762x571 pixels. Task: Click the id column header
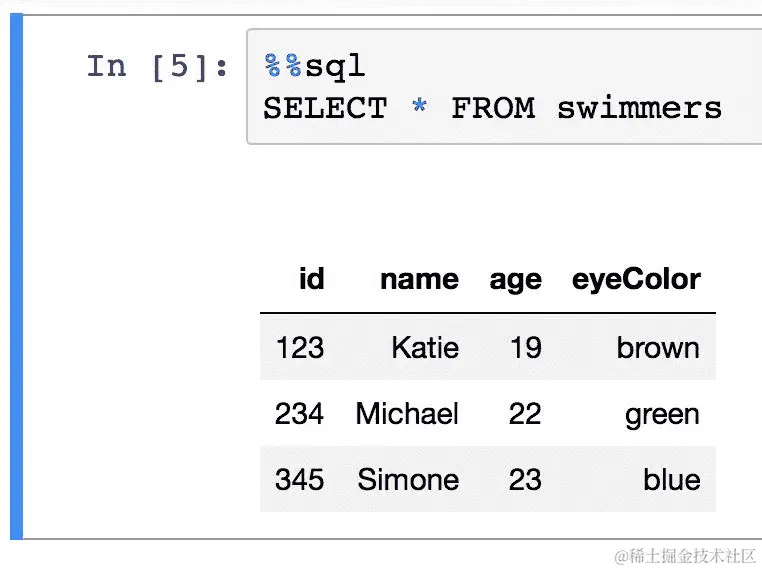(311, 279)
